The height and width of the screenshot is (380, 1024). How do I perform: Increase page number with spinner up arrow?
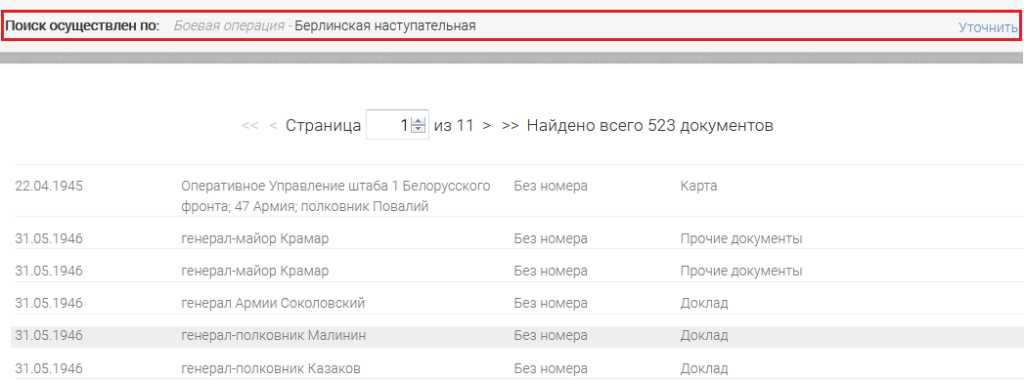tap(418, 121)
